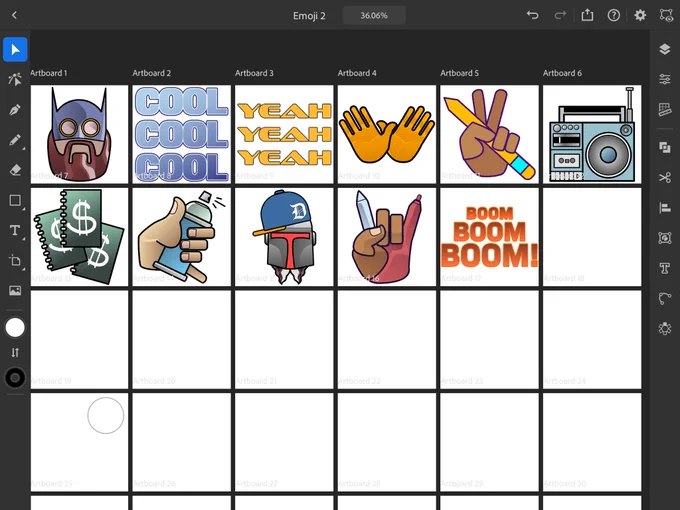Open the Settings gear
The image size is (680, 510).
(640, 16)
